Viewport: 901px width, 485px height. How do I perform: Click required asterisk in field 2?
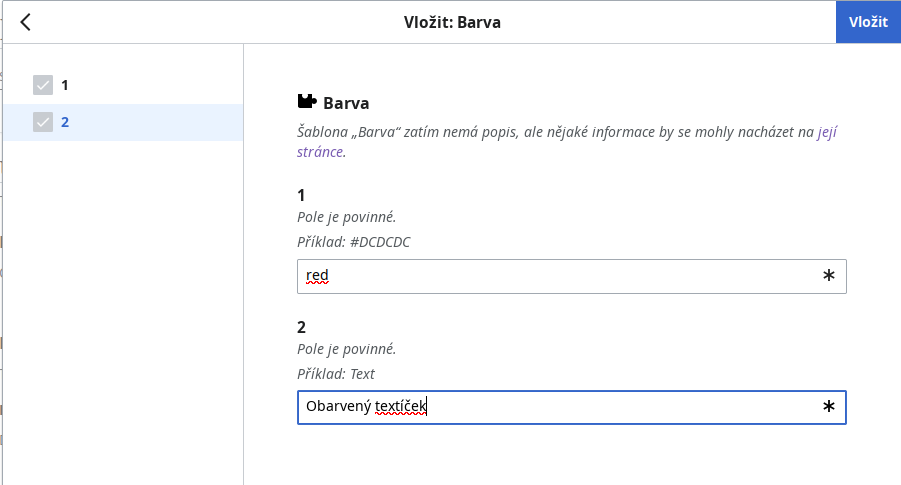(828, 407)
